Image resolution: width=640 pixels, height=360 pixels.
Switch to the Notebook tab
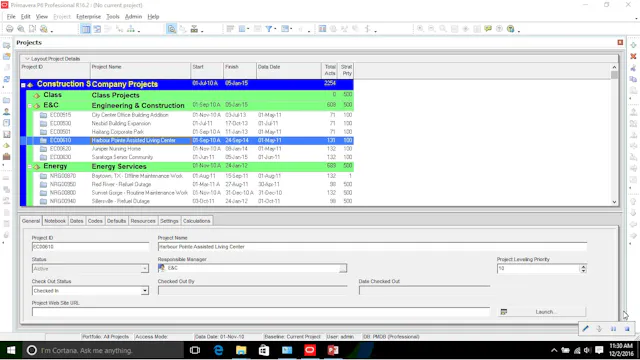pos(55,221)
